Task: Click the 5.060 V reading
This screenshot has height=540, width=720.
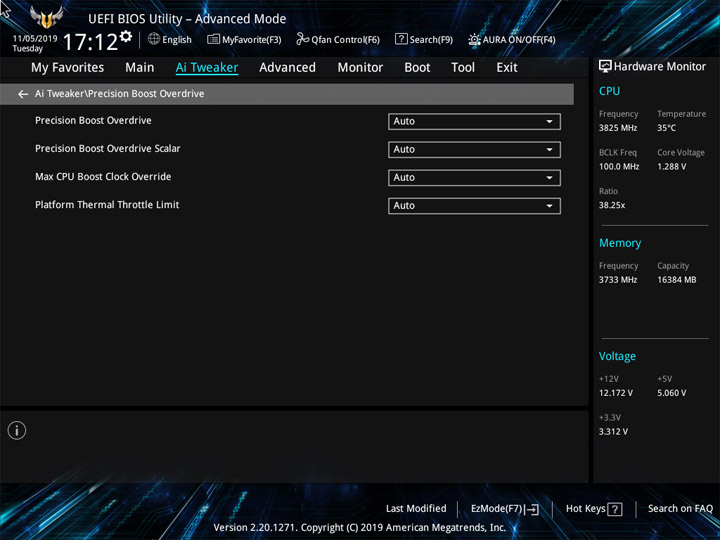Action: [671, 393]
